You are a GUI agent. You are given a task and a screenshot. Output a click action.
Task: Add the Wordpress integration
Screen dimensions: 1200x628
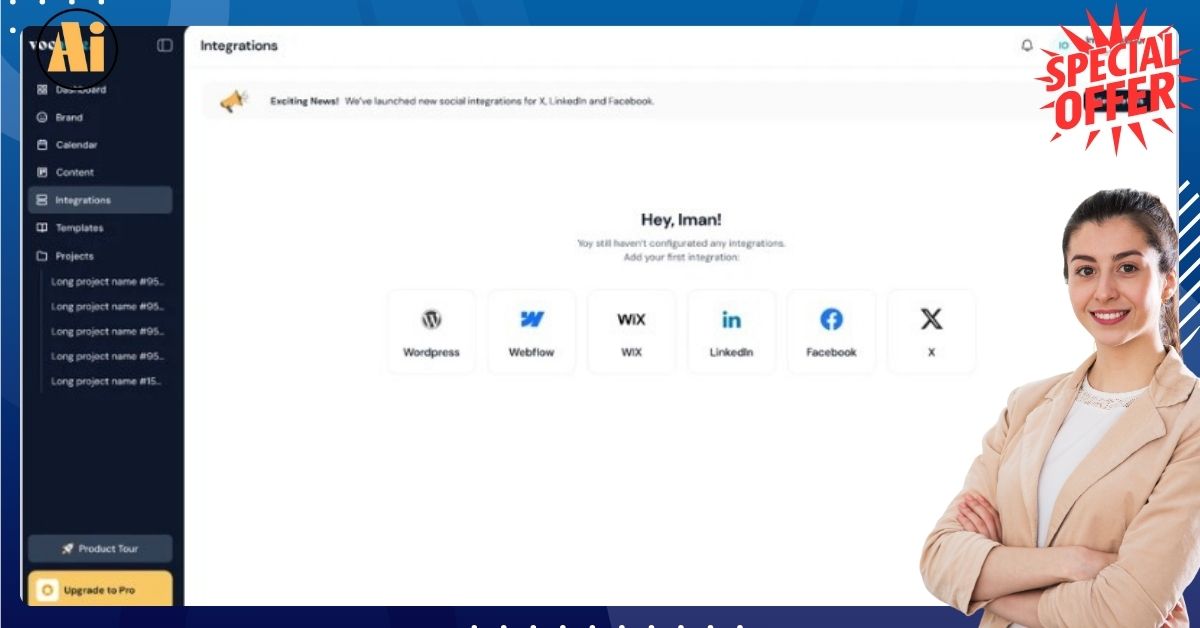click(x=431, y=331)
